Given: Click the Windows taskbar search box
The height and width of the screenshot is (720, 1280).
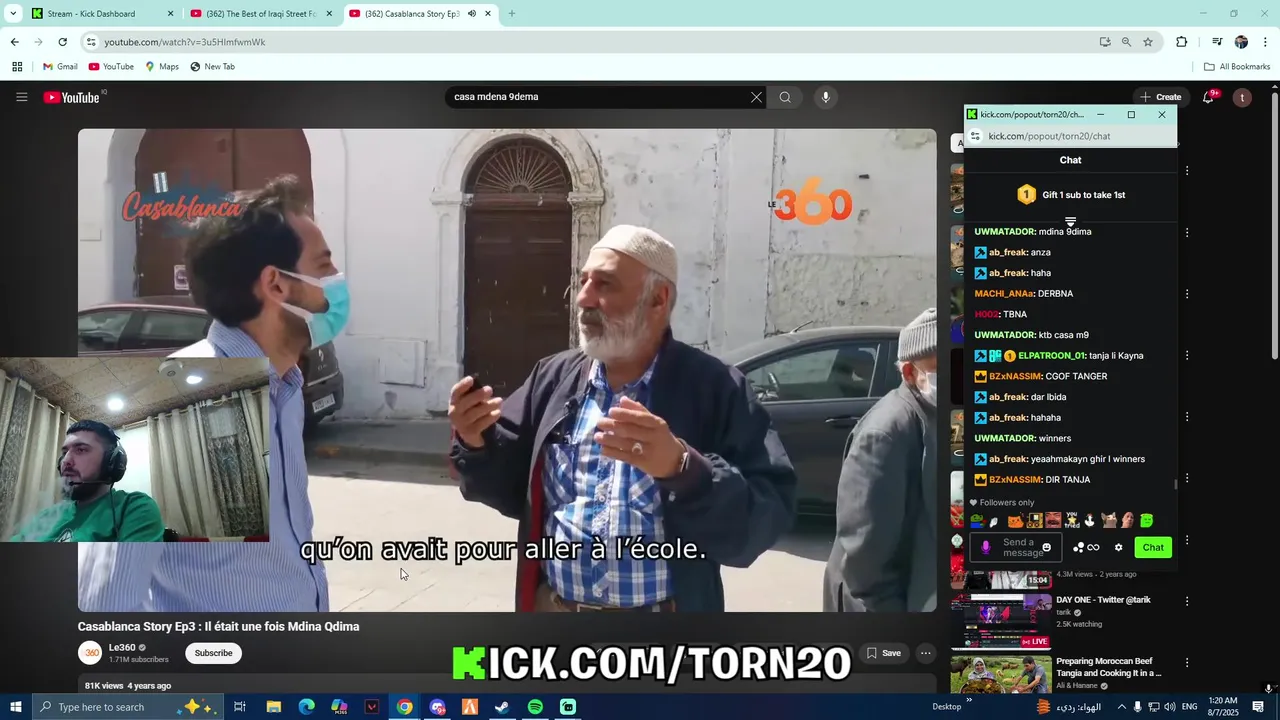Looking at the screenshot, I should (x=128, y=707).
